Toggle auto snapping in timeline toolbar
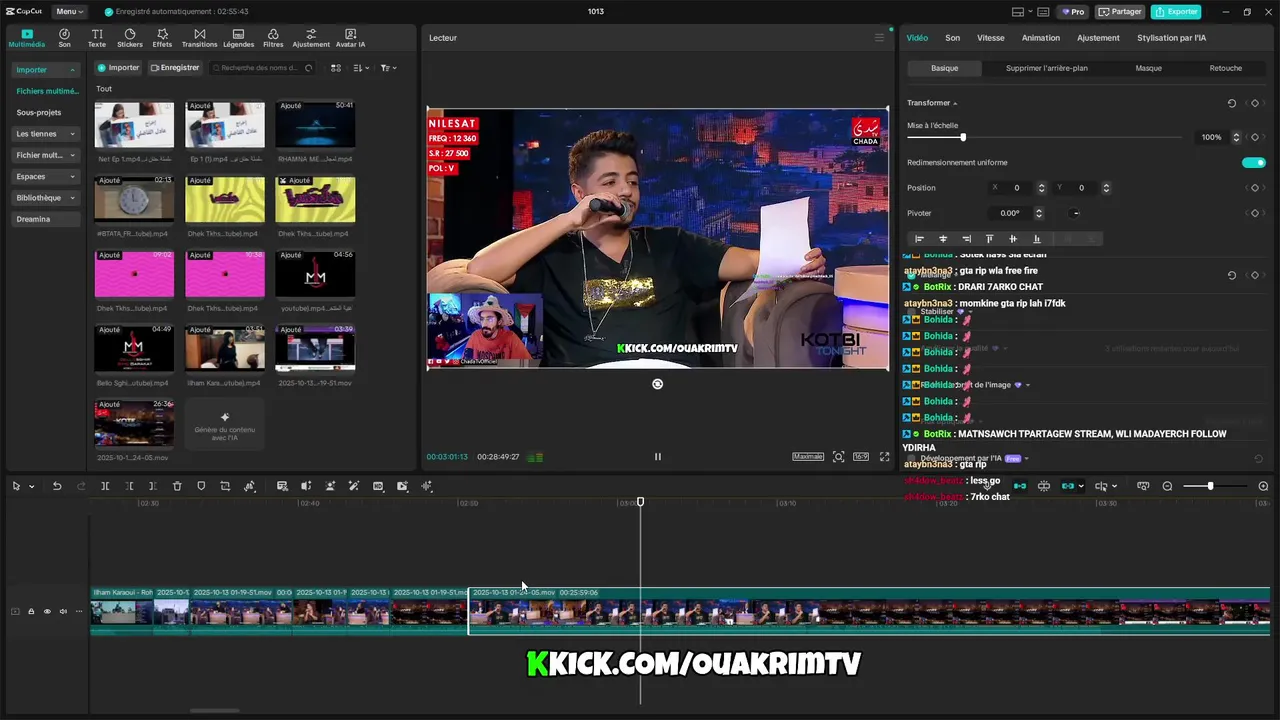 [x=1044, y=486]
